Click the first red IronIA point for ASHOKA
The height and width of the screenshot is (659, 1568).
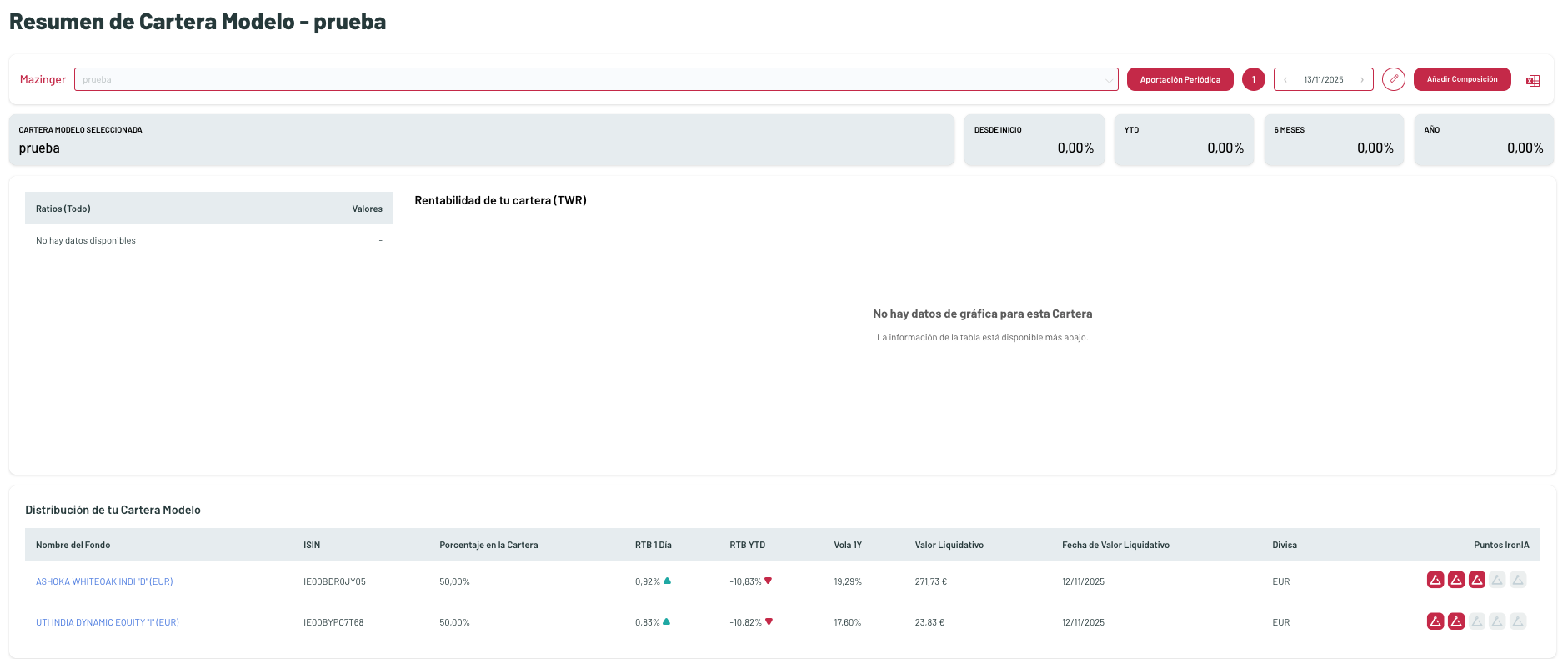click(1435, 580)
